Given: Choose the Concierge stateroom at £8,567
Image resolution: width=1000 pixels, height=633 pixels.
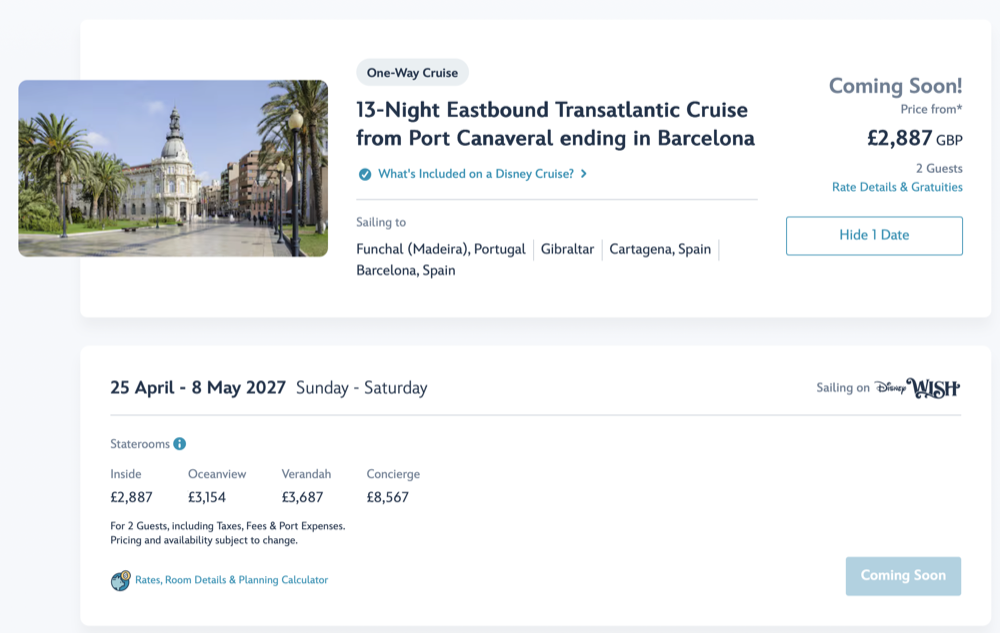Looking at the screenshot, I should coord(388,497).
